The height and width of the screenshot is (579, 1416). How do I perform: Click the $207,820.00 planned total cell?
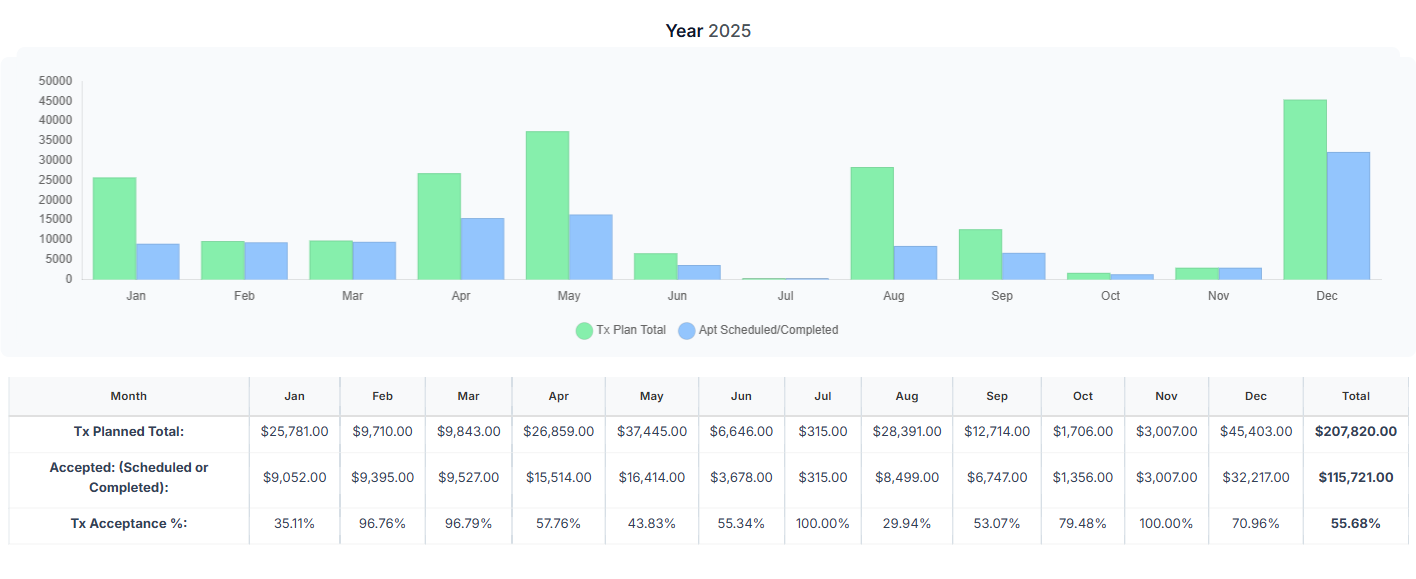pyautogui.click(x=1355, y=432)
